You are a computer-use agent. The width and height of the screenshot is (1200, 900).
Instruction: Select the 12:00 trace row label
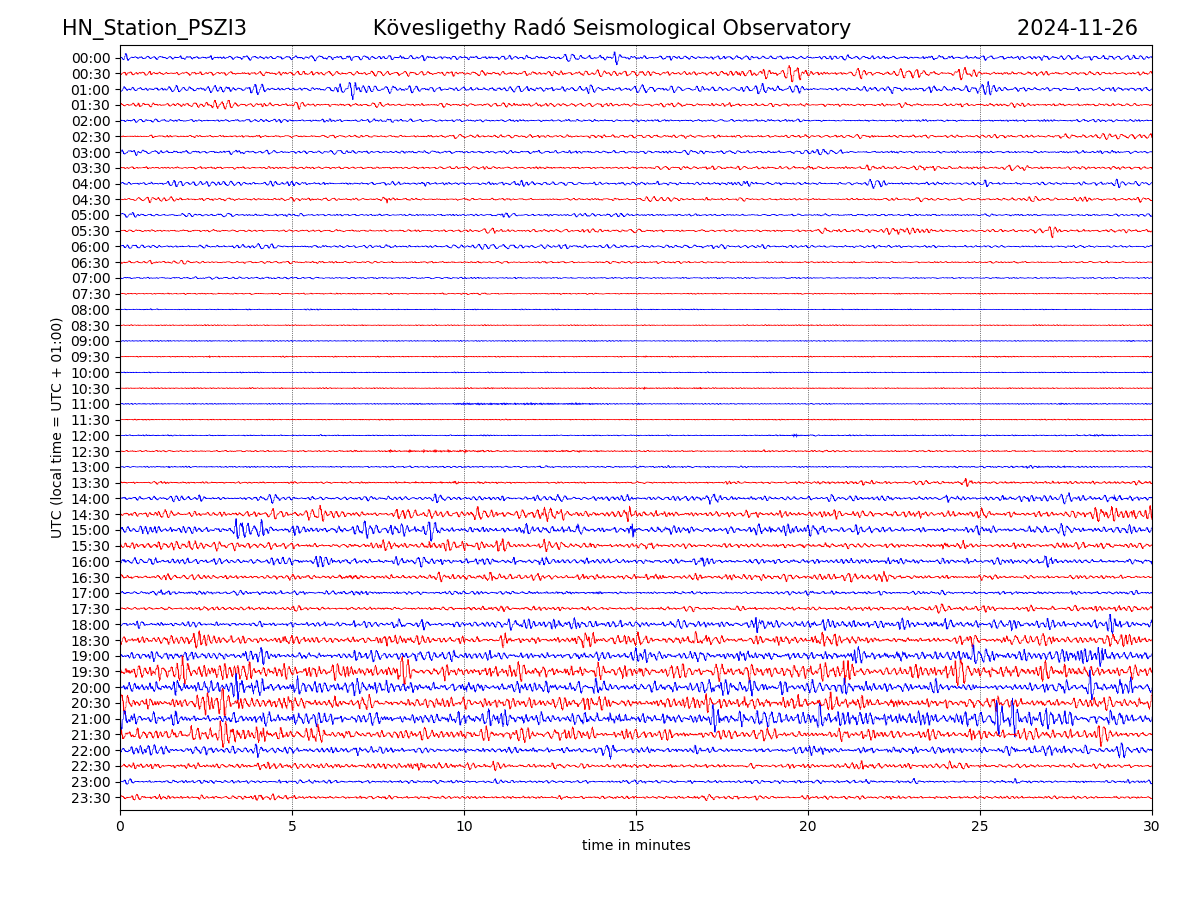(x=91, y=436)
